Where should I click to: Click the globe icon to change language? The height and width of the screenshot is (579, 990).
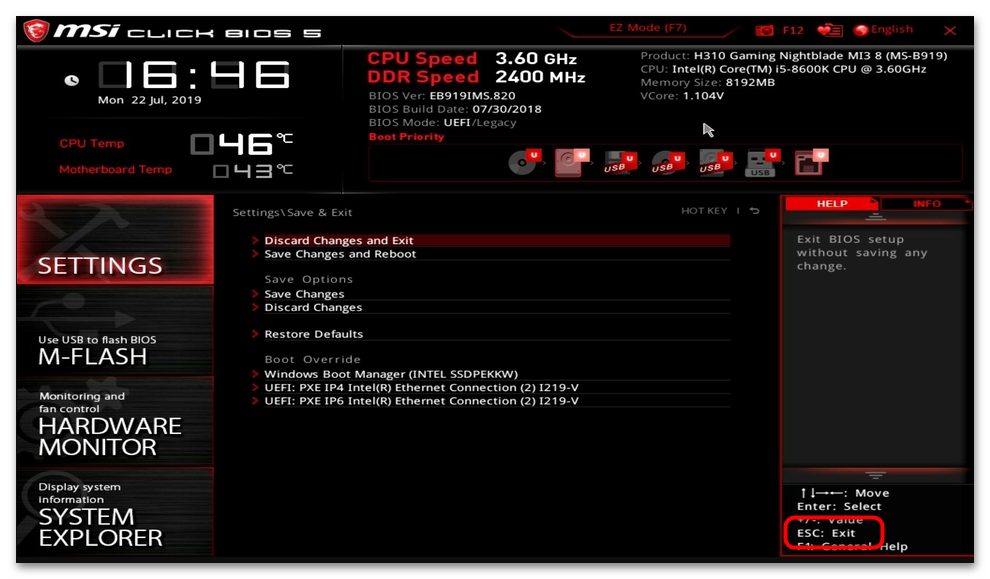click(861, 30)
